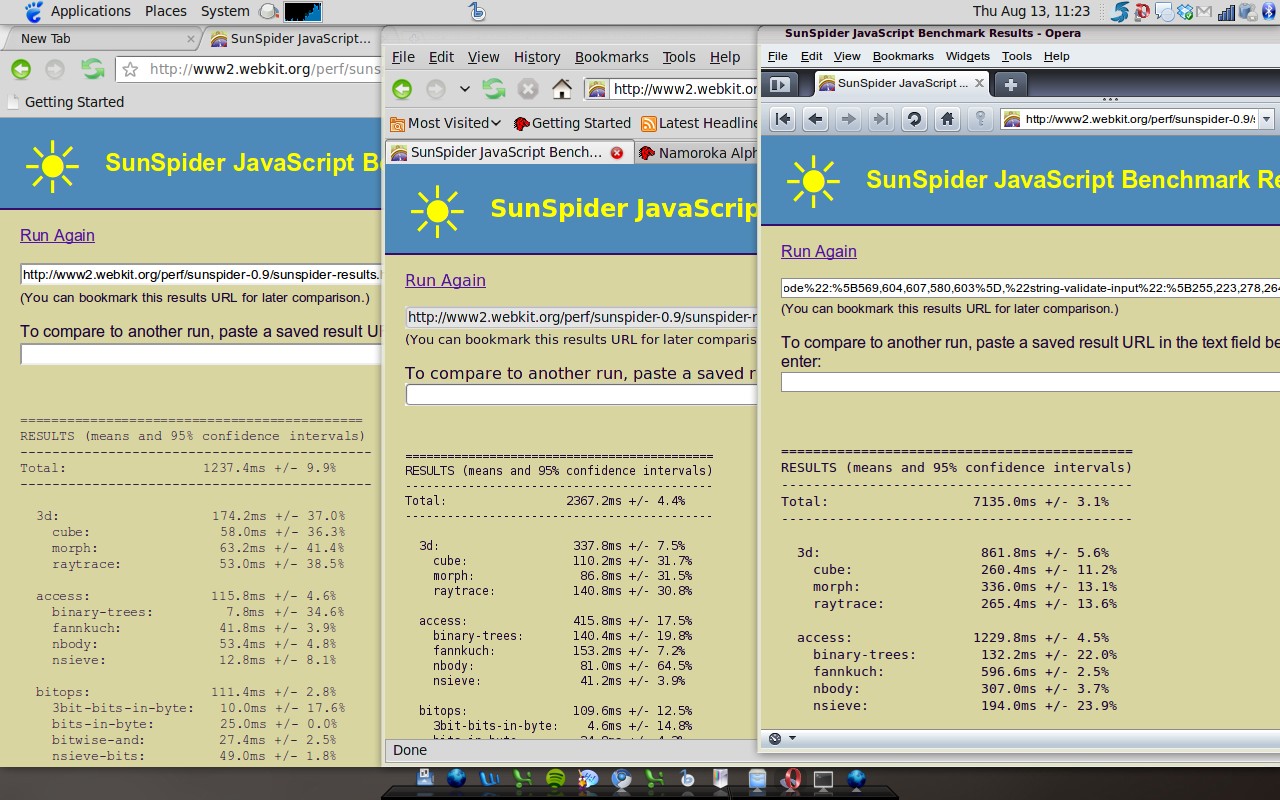1280x800 pixels.
Task: Click Opera's fast forward button
Action: 880,119
